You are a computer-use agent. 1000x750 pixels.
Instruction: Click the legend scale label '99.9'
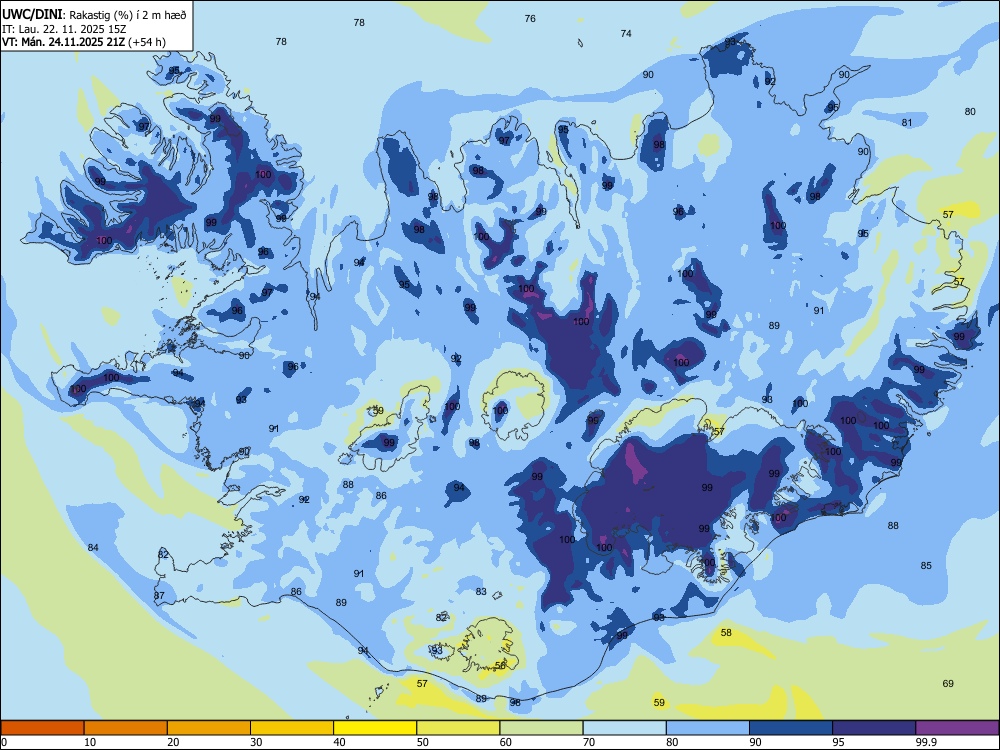click(926, 742)
